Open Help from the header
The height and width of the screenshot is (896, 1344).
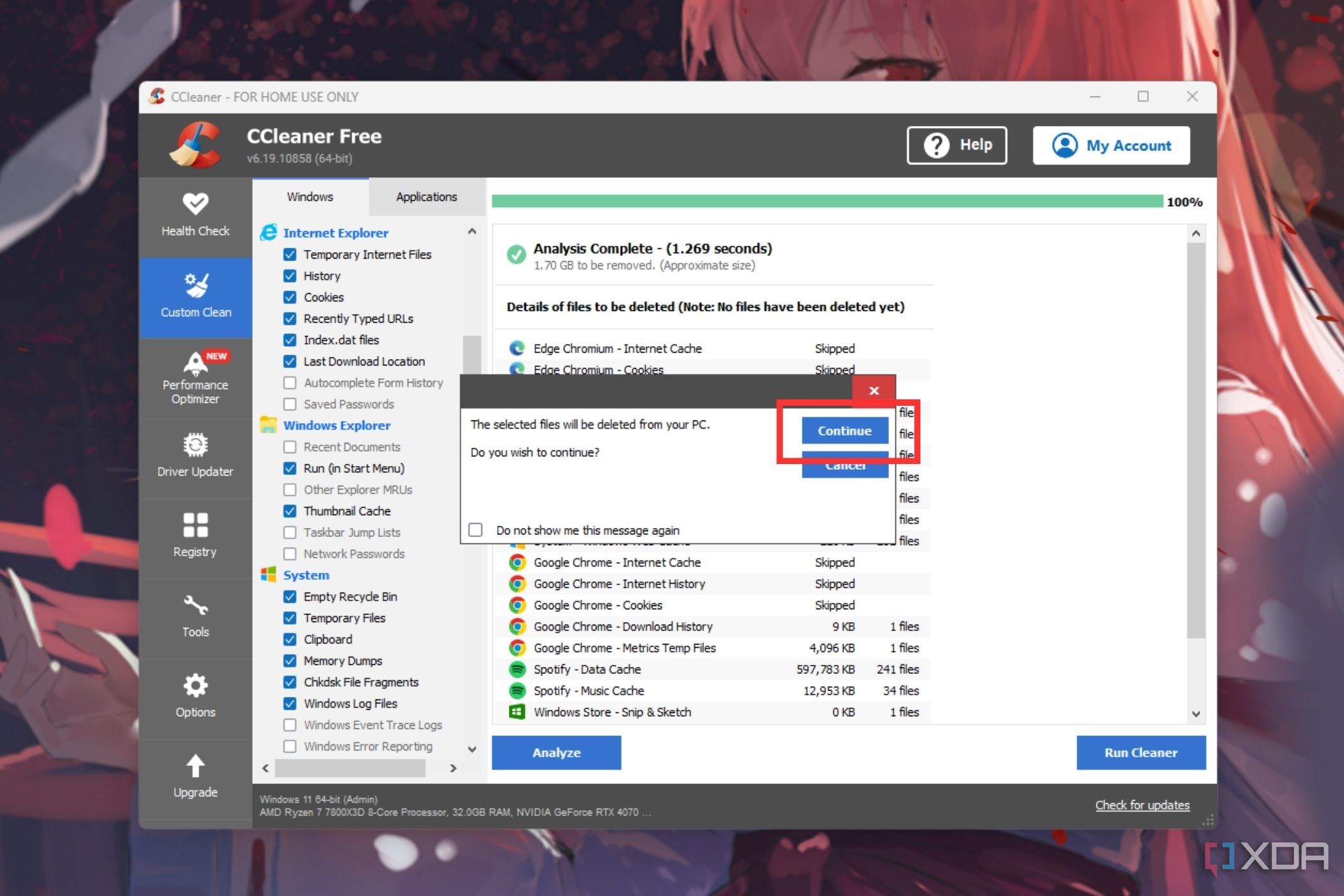click(x=957, y=145)
